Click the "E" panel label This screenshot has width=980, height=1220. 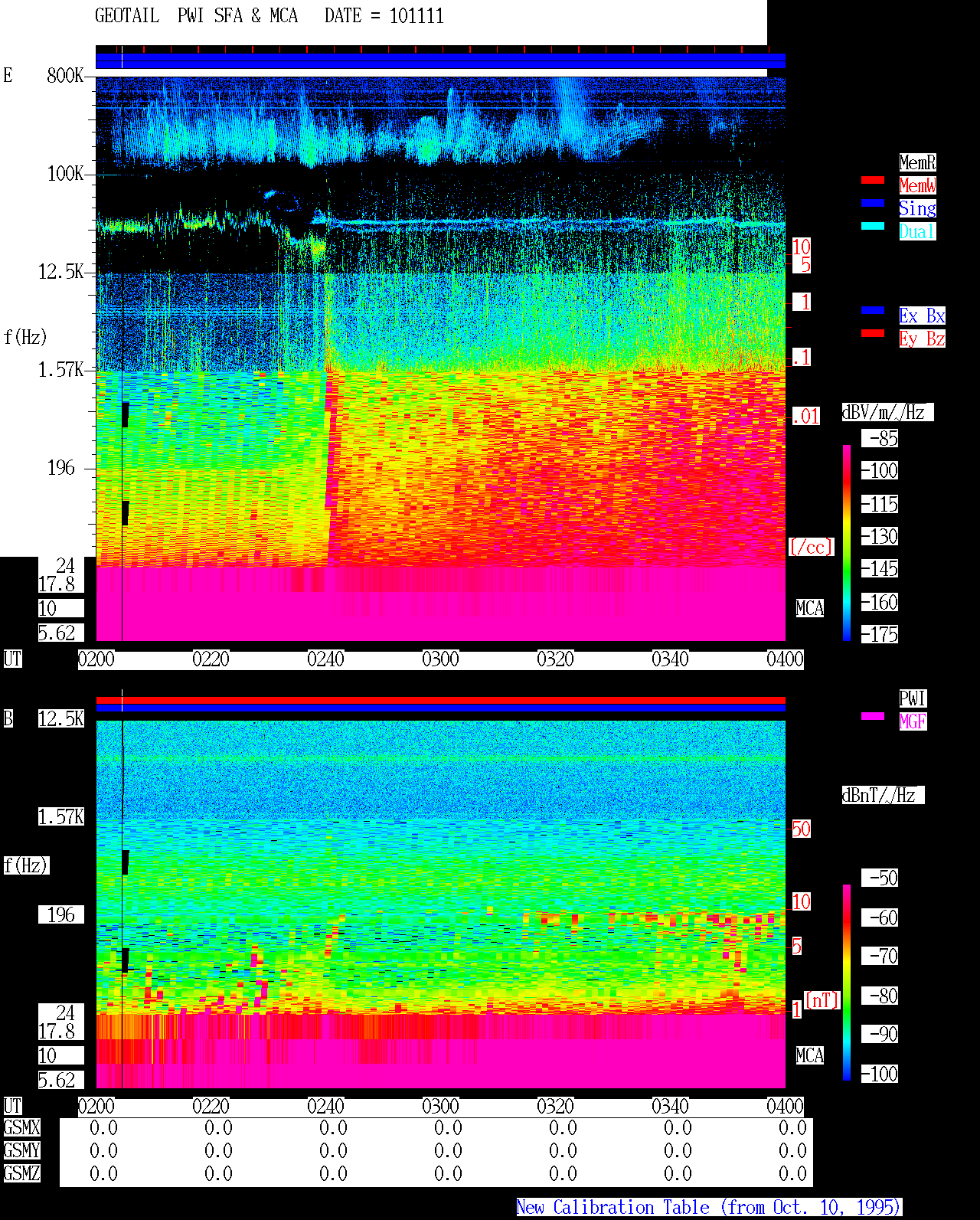click(x=8, y=75)
